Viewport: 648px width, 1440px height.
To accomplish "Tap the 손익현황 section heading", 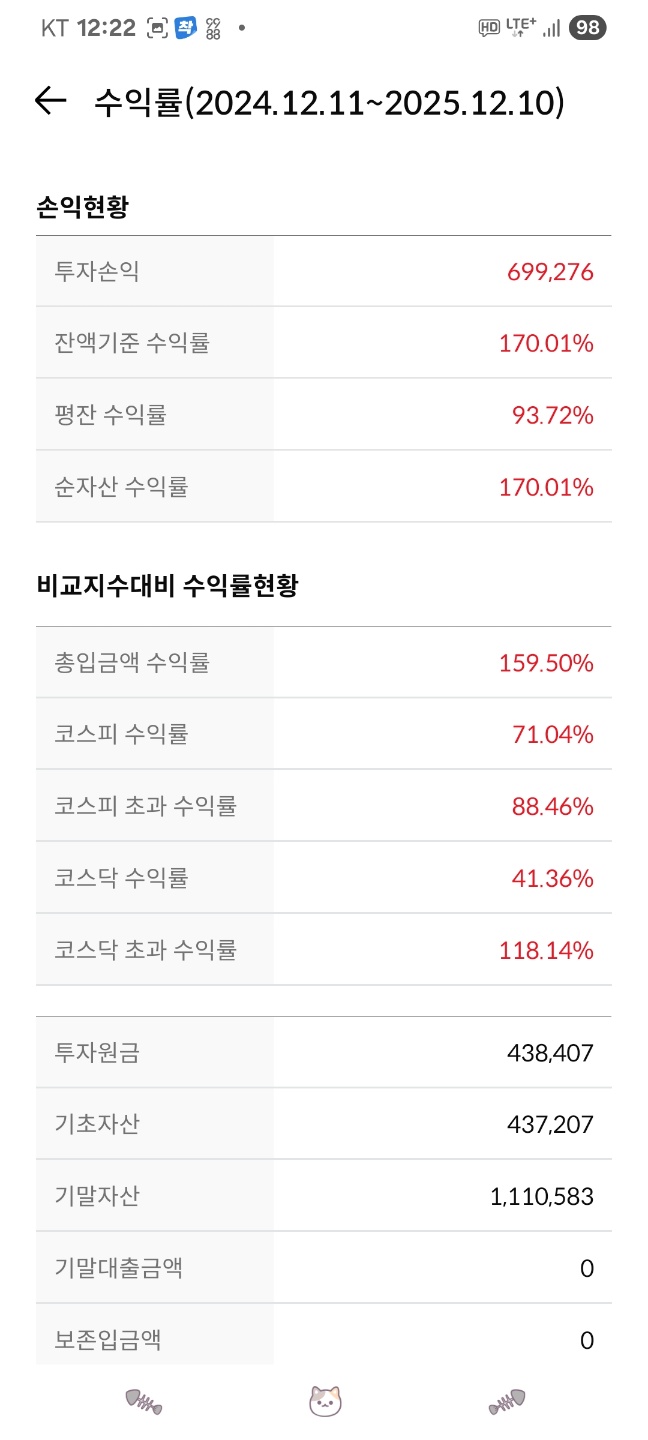I will pyautogui.click(x=82, y=208).
